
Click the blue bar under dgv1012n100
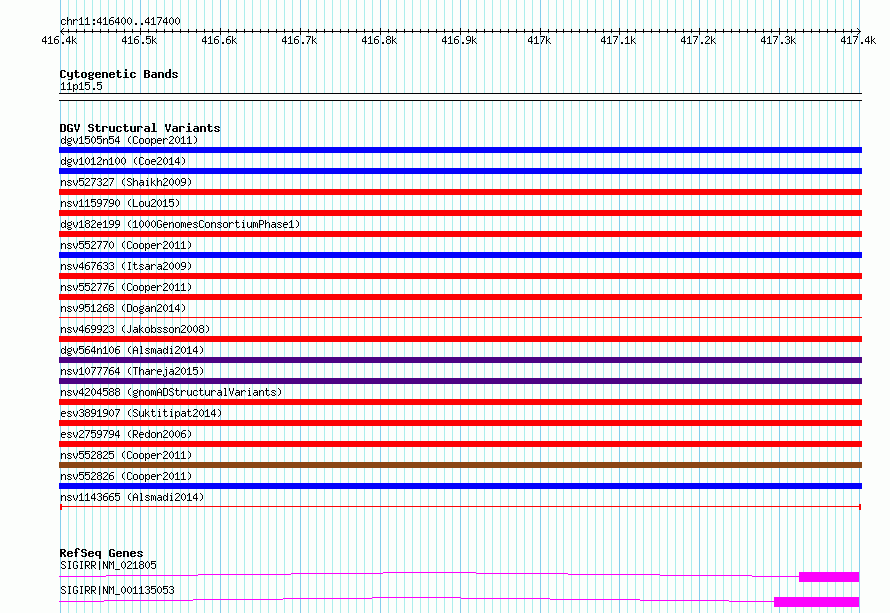tap(460, 171)
